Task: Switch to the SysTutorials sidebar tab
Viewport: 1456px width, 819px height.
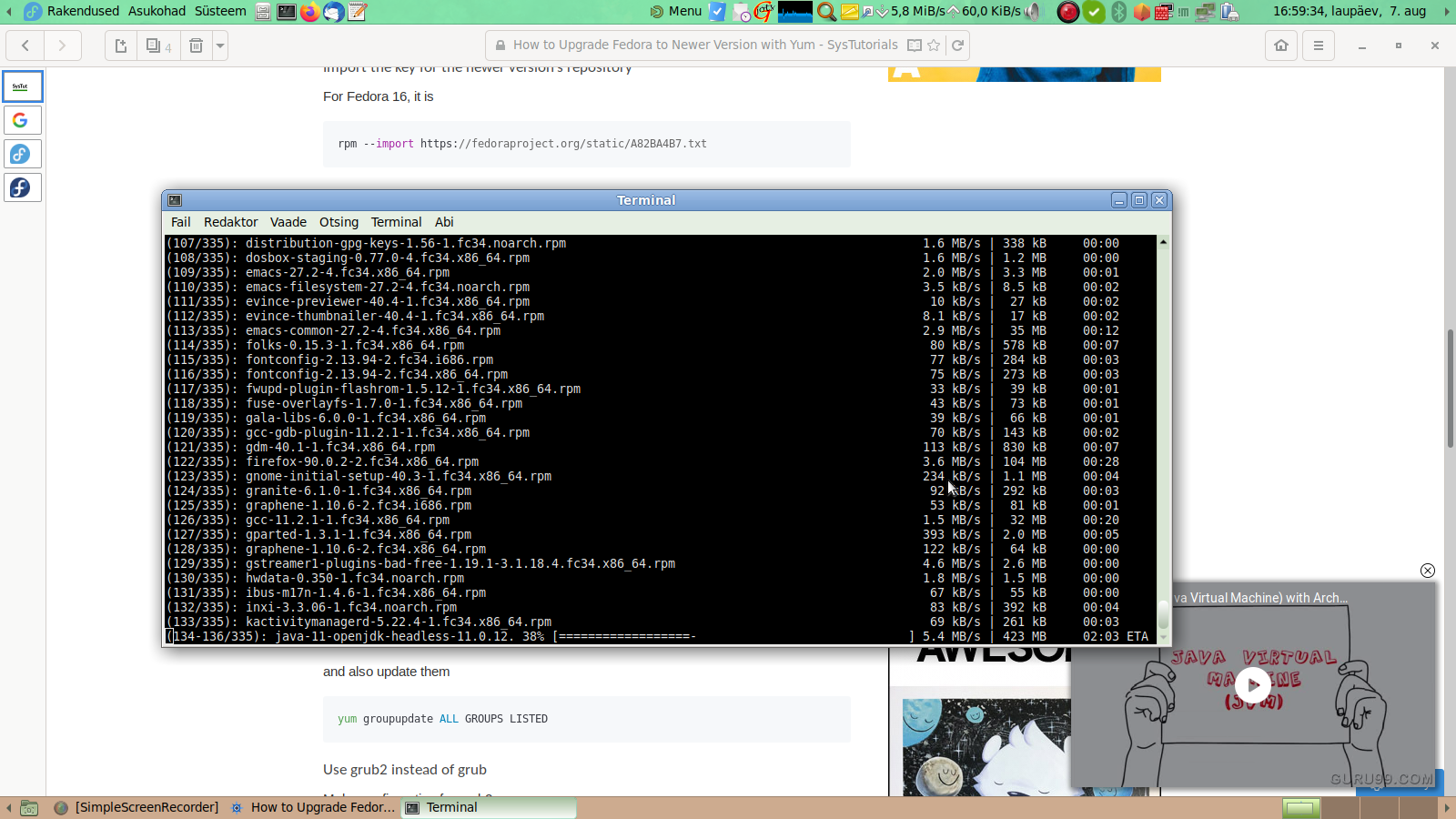Action: click(23, 86)
